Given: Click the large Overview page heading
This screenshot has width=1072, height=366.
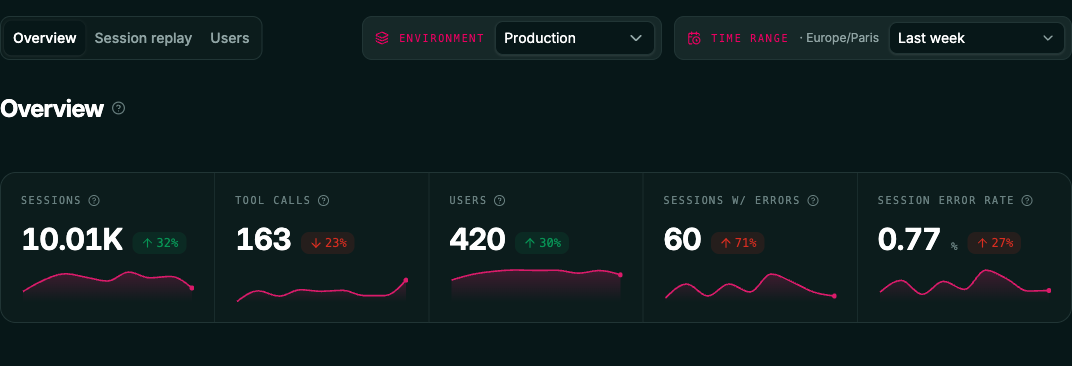Looking at the screenshot, I should (x=52, y=108).
